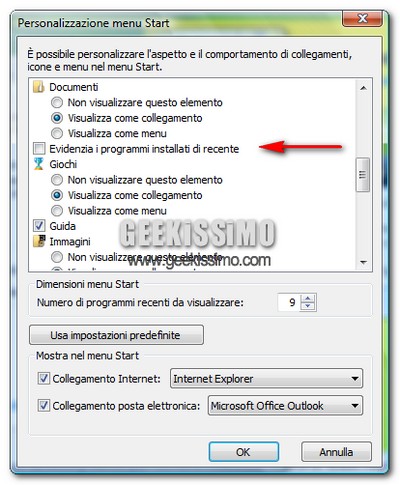Image resolution: width=400 pixels, height=485 pixels.
Task: Enable Evidenzia i programmi installati di recente
Action: [x=39, y=149]
